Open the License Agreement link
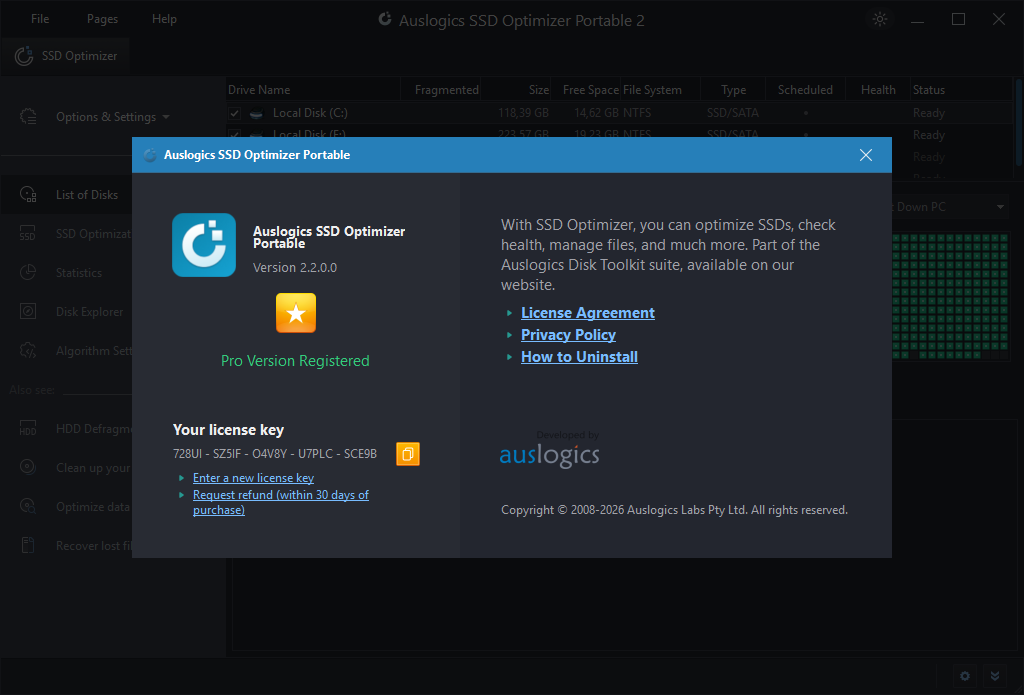Screen dimensions: 1024x695 click(588, 313)
